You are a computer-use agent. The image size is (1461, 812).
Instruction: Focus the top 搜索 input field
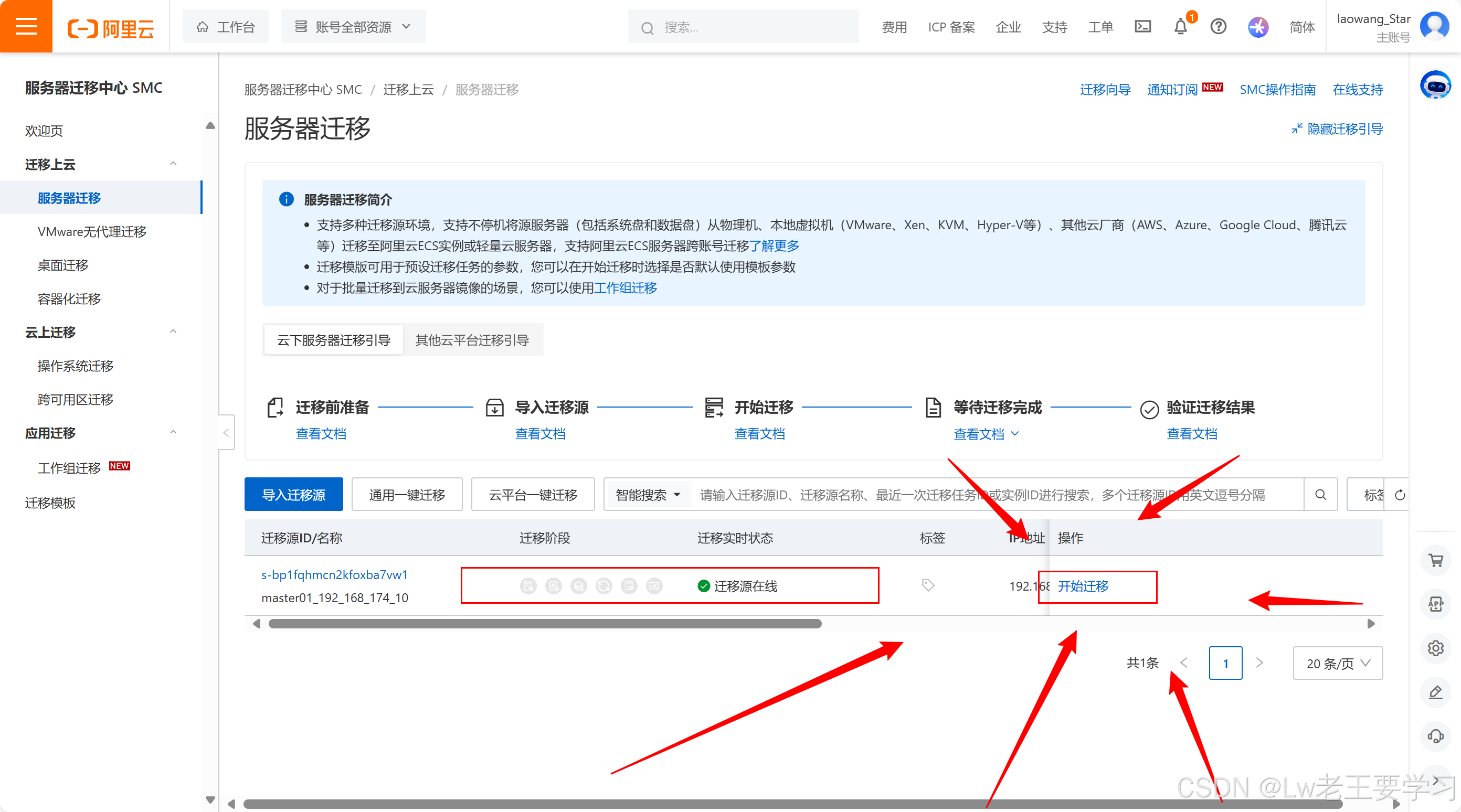coord(743,27)
